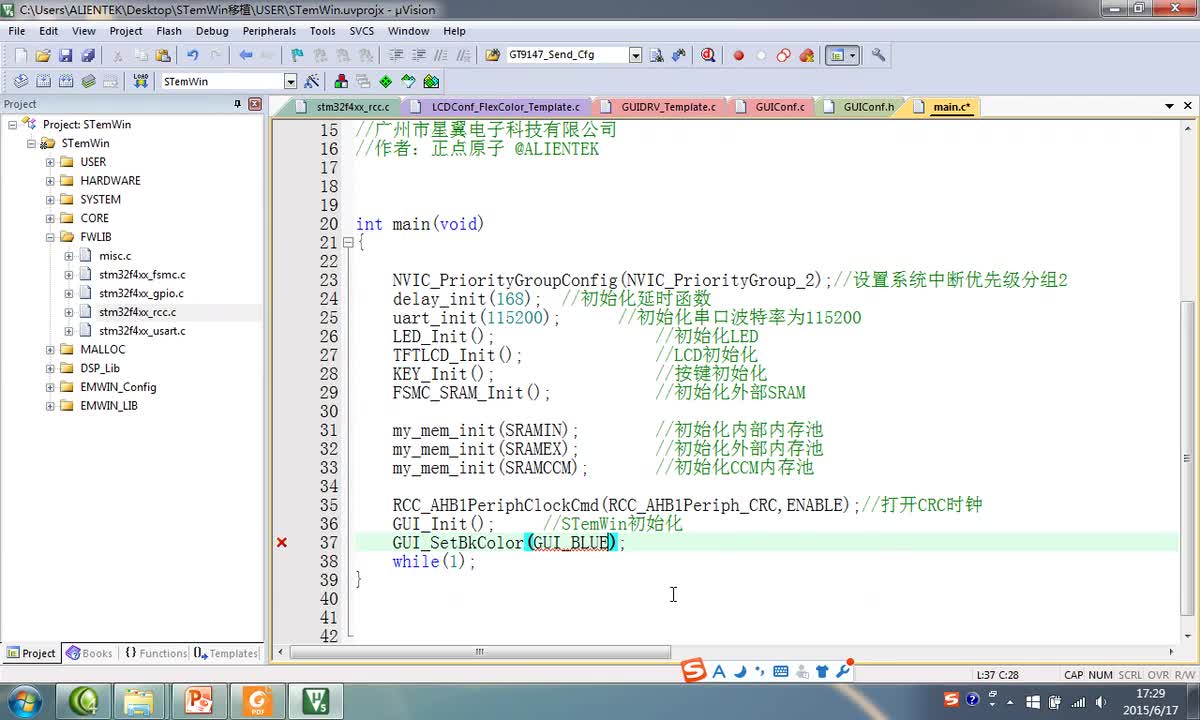
Task: Toggle Sogou Chinese/English mode A icon
Action: coord(719,672)
